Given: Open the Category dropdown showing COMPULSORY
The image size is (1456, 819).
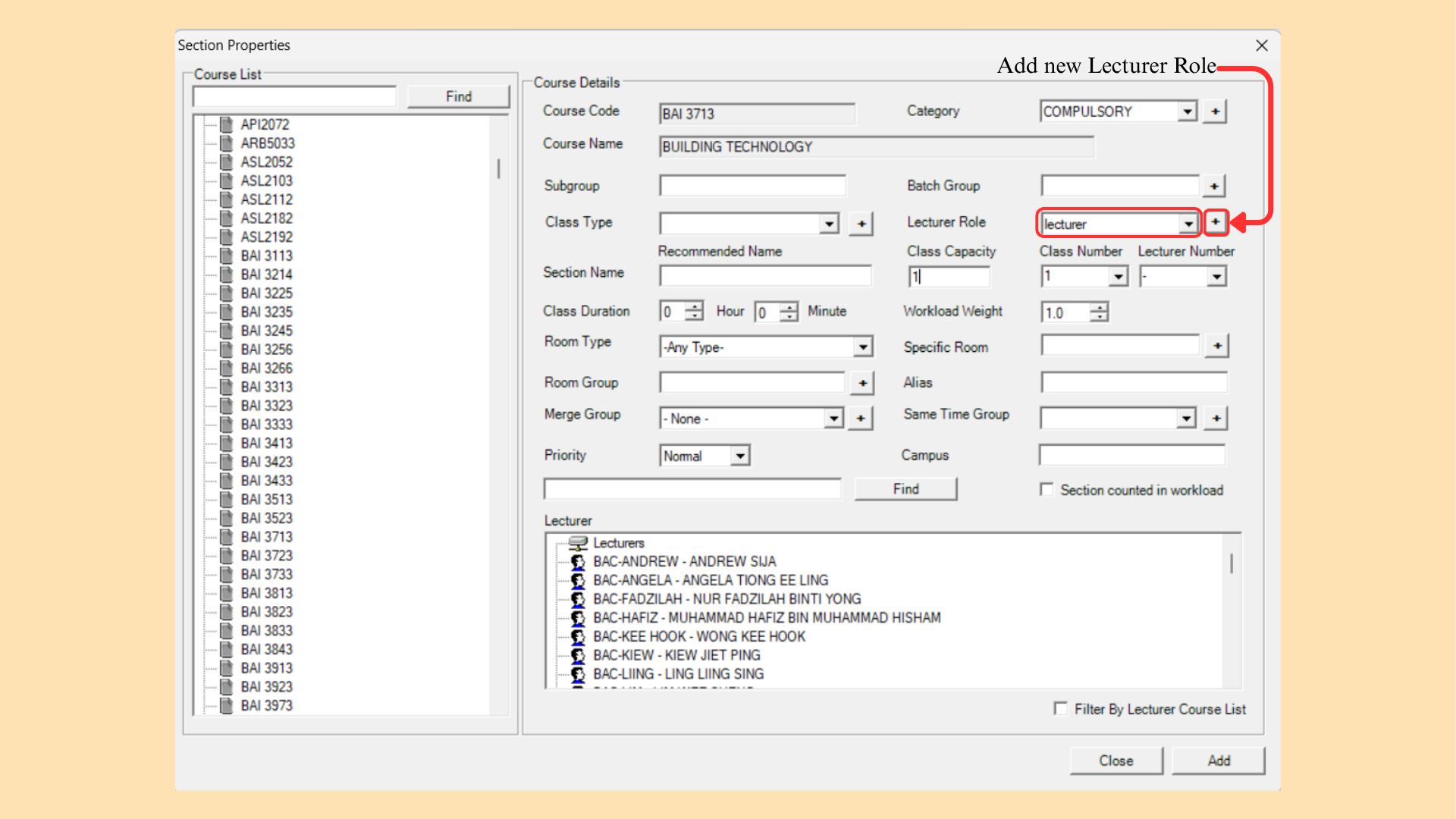Looking at the screenshot, I should tap(1187, 111).
